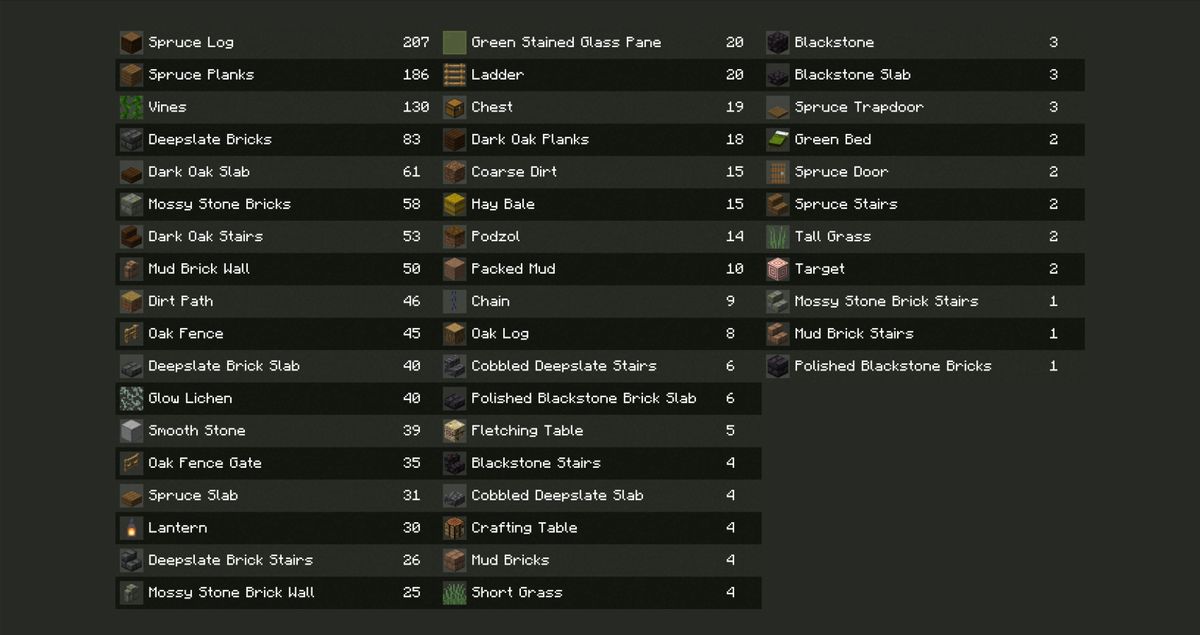Click the Vines item icon

(x=132, y=107)
